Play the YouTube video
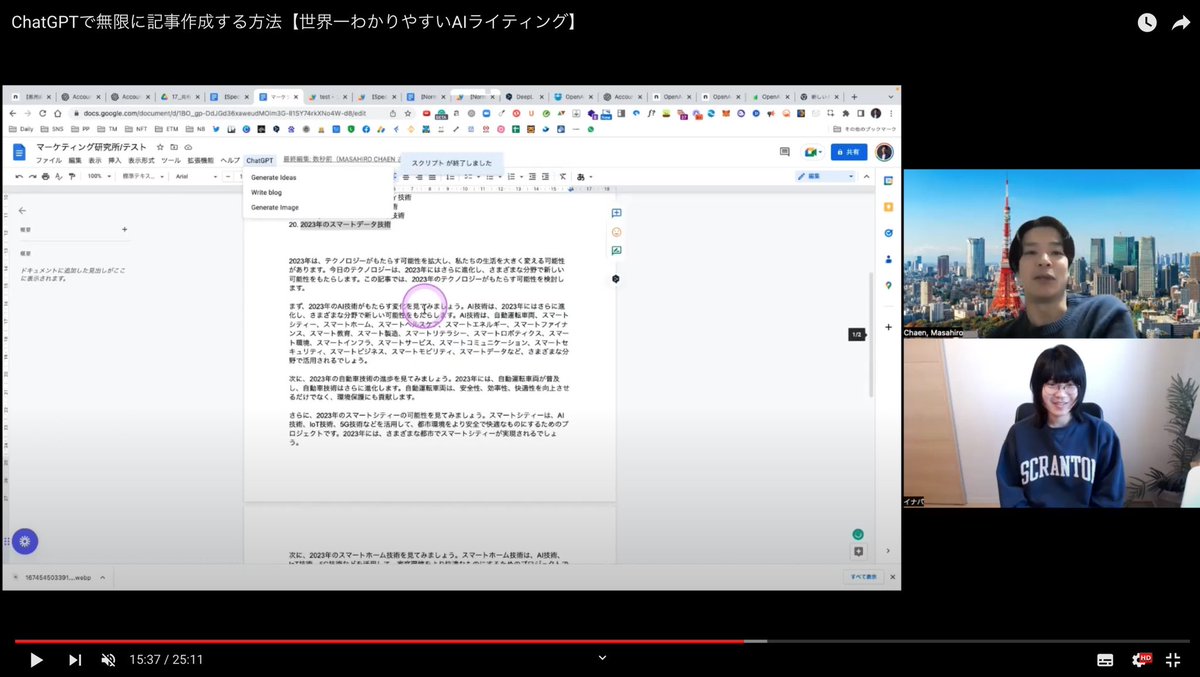Image resolution: width=1200 pixels, height=677 pixels. point(36,659)
